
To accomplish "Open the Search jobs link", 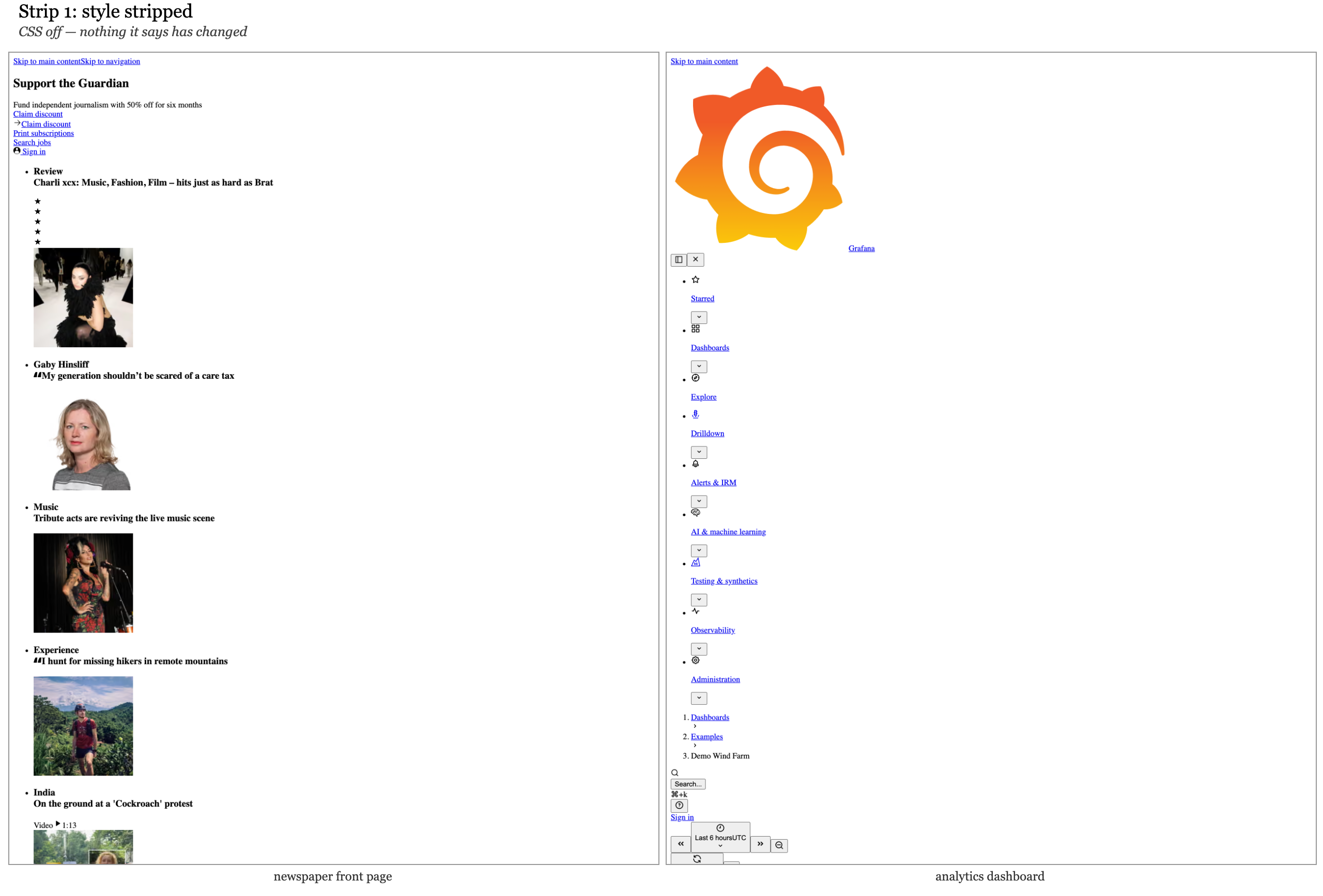I will (32, 142).
